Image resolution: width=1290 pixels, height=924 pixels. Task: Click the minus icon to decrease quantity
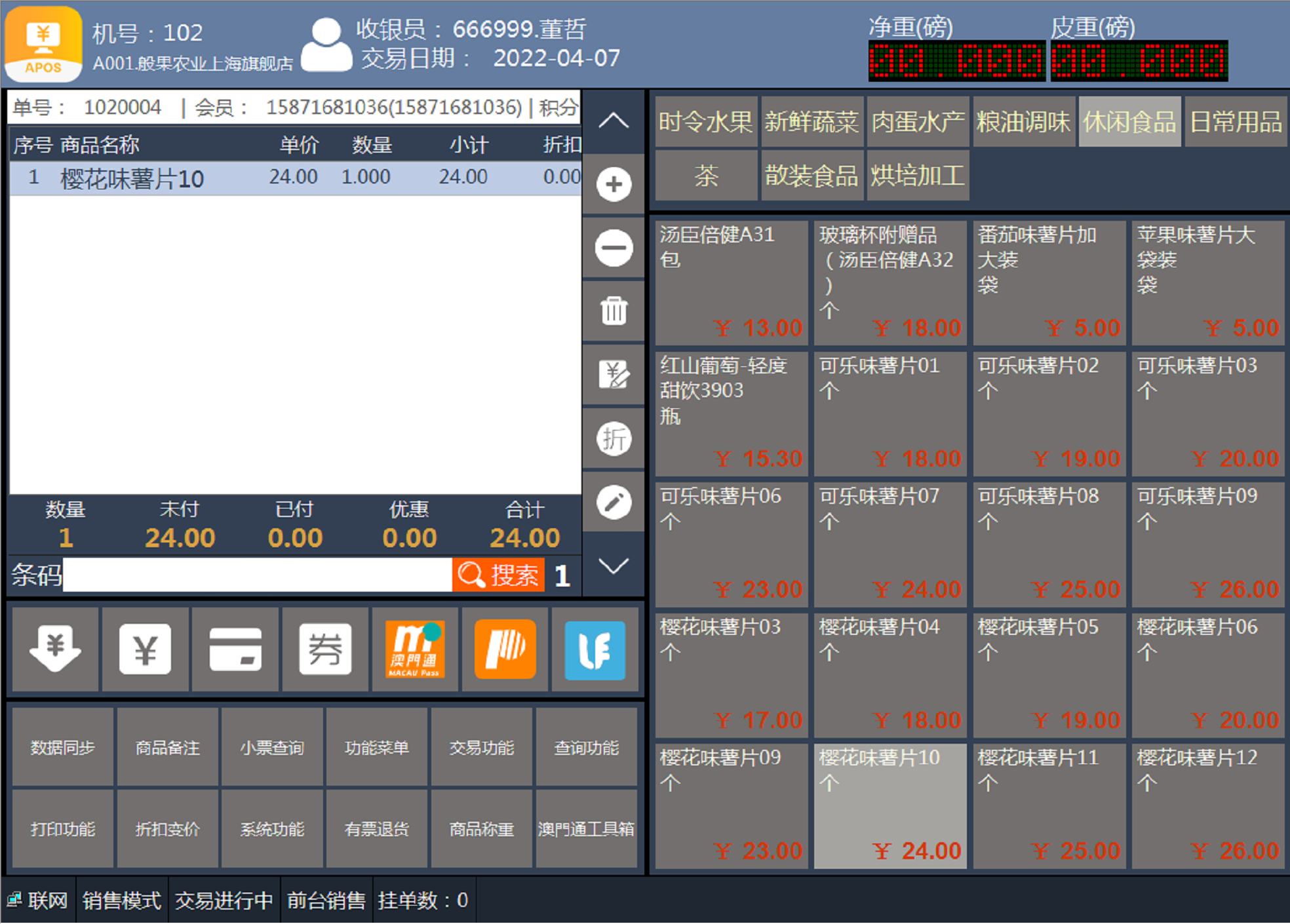coord(614,248)
